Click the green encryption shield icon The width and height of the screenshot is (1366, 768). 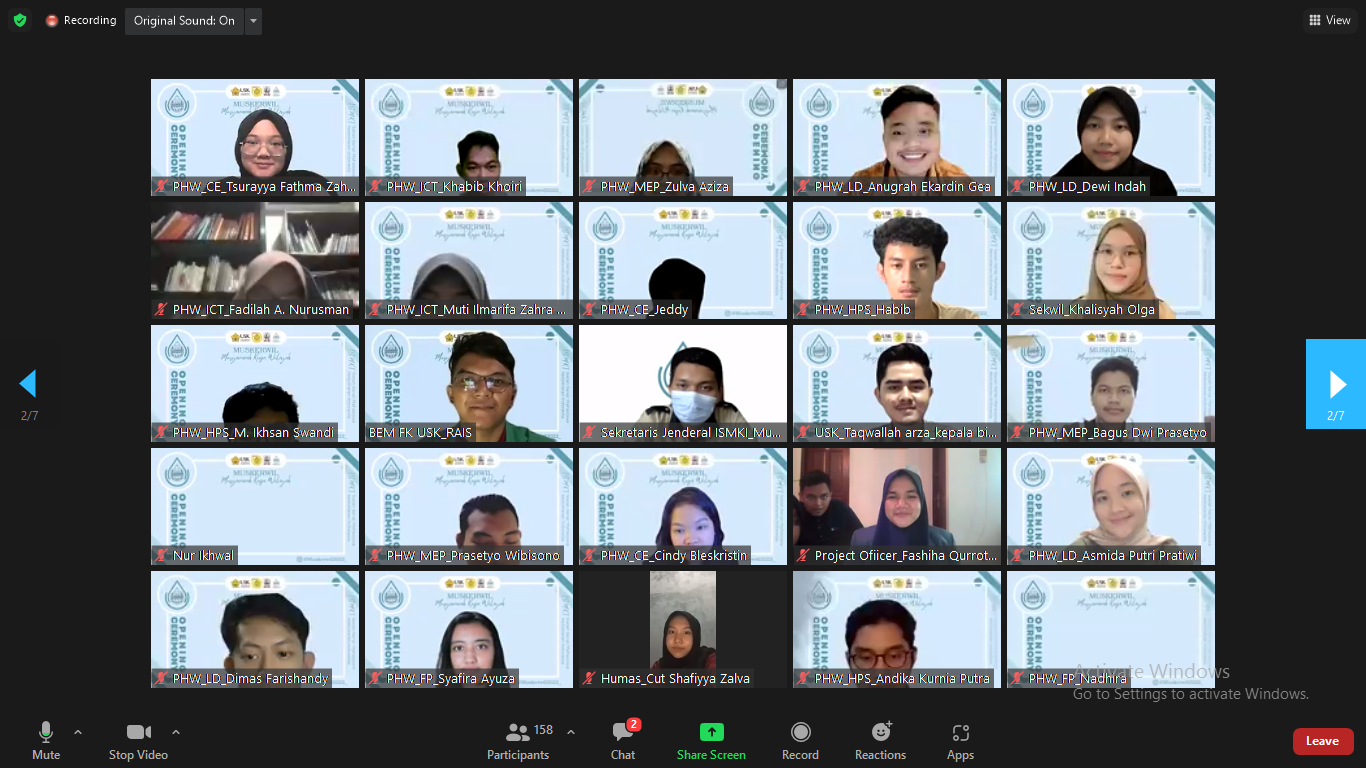pyautogui.click(x=20, y=20)
